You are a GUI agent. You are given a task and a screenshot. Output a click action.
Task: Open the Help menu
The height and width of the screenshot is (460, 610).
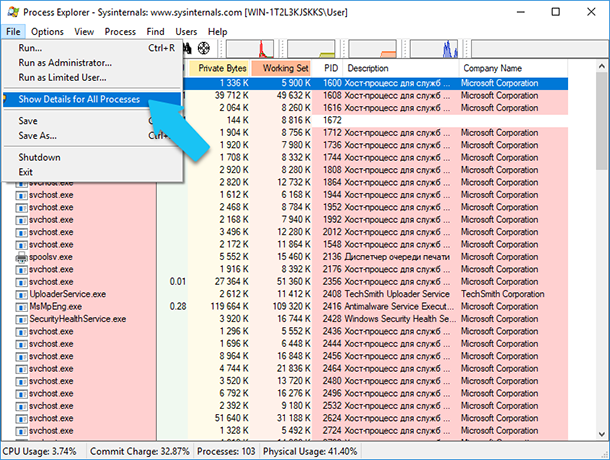[x=217, y=32]
